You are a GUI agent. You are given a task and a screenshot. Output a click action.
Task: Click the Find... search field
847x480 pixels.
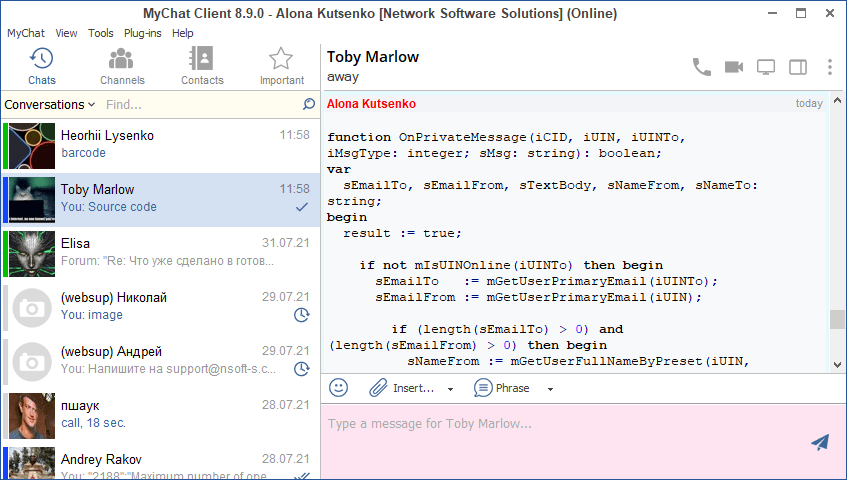200,104
